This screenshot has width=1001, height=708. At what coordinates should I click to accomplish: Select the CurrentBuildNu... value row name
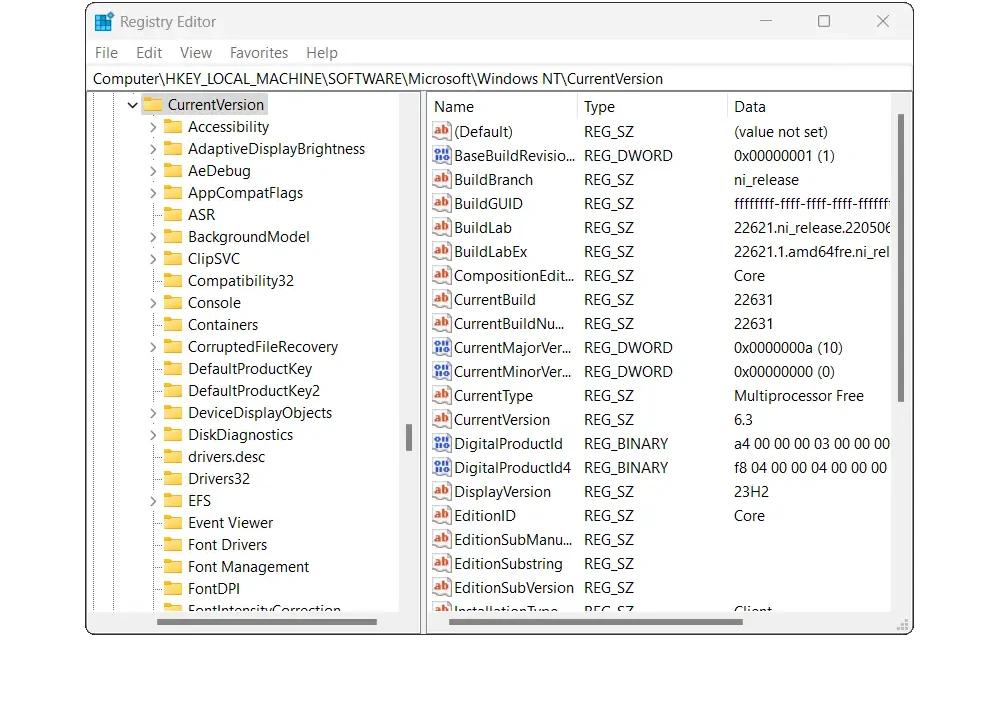509,324
